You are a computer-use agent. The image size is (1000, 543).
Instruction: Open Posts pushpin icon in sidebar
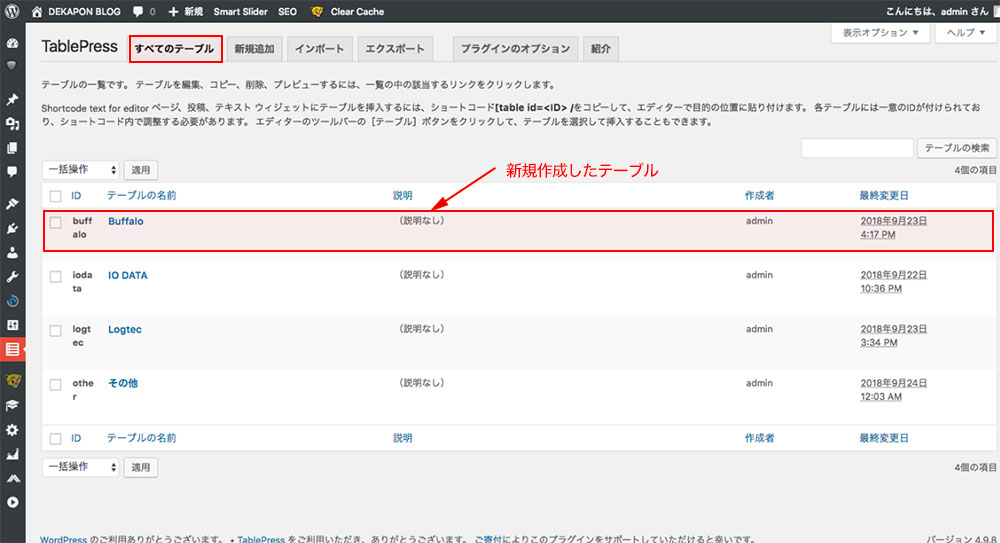pyautogui.click(x=12, y=100)
